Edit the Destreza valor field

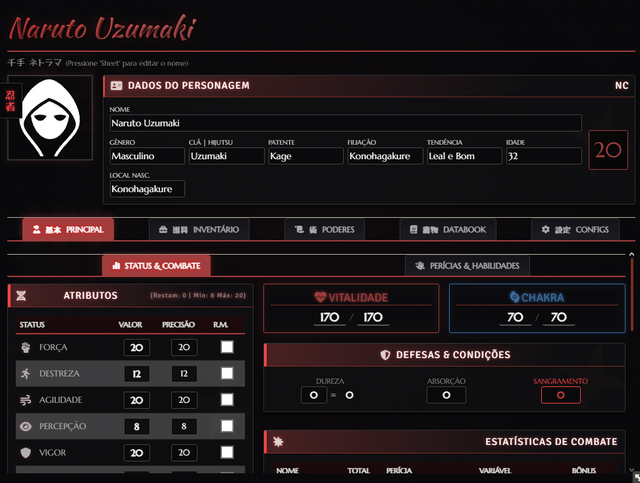tap(137, 374)
